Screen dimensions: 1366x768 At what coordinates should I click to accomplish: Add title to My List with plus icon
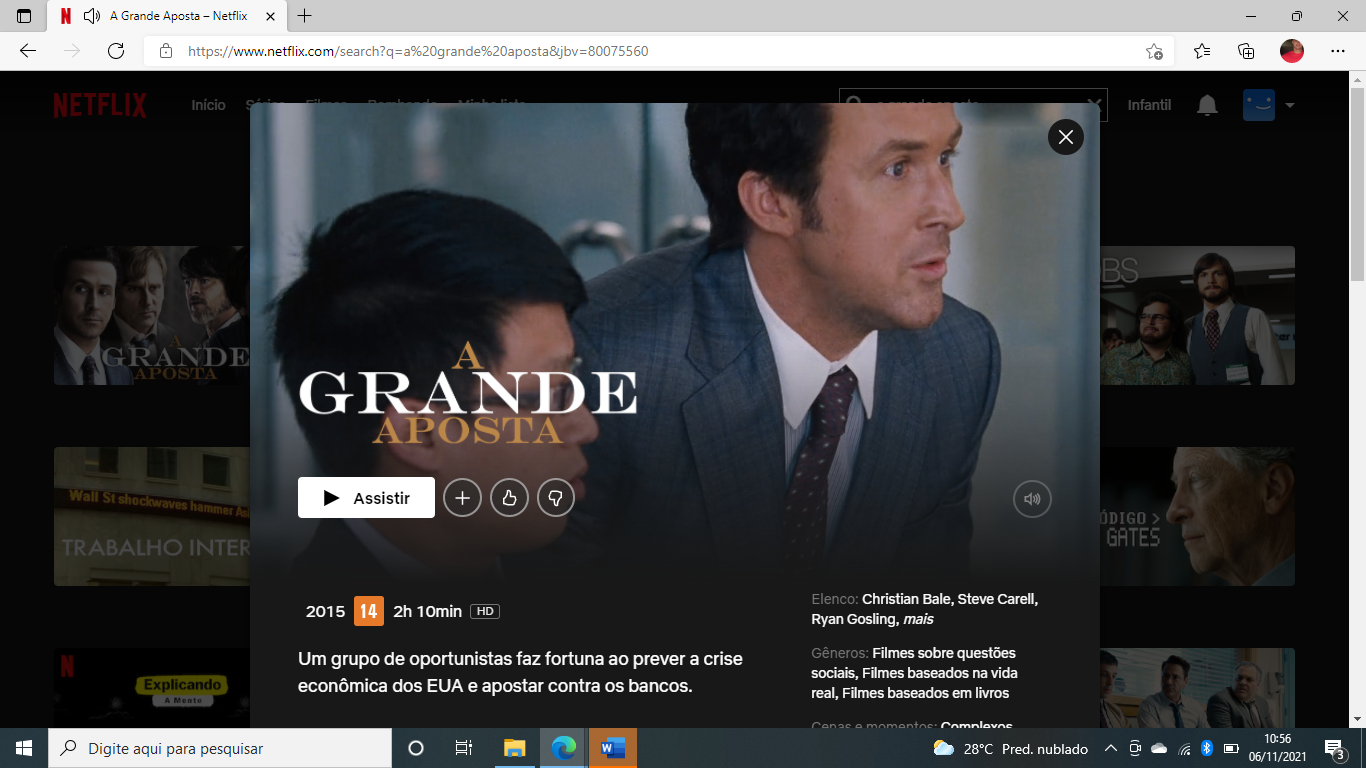[x=462, y=498]
